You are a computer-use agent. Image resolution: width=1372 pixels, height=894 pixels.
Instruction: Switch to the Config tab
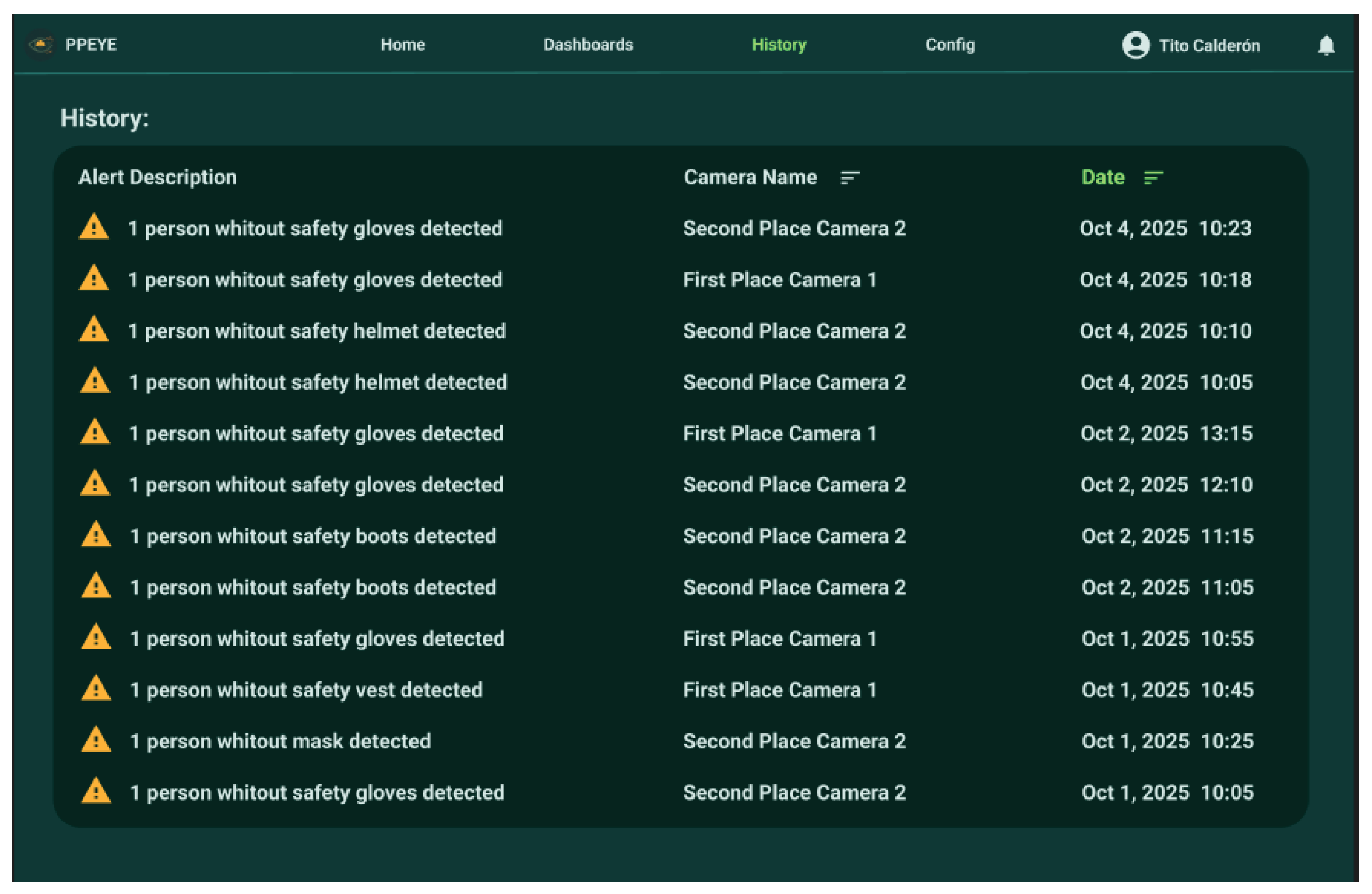coord(950,45)
